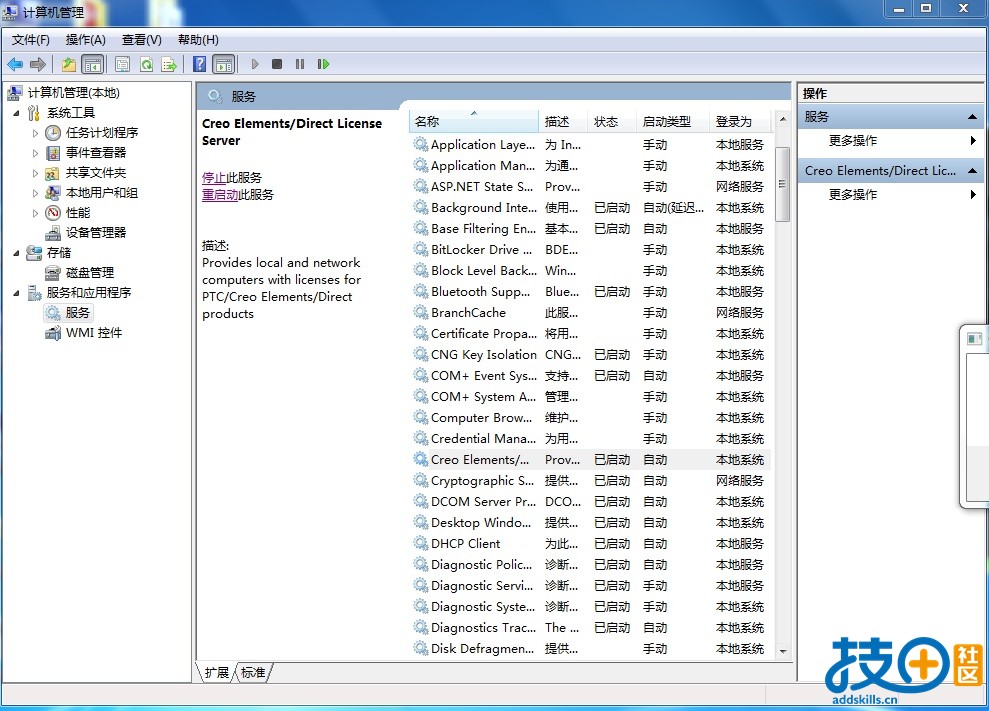Switch to the 扩展 tab
This screenshot has height=711, width=989.
coord(216,673)
